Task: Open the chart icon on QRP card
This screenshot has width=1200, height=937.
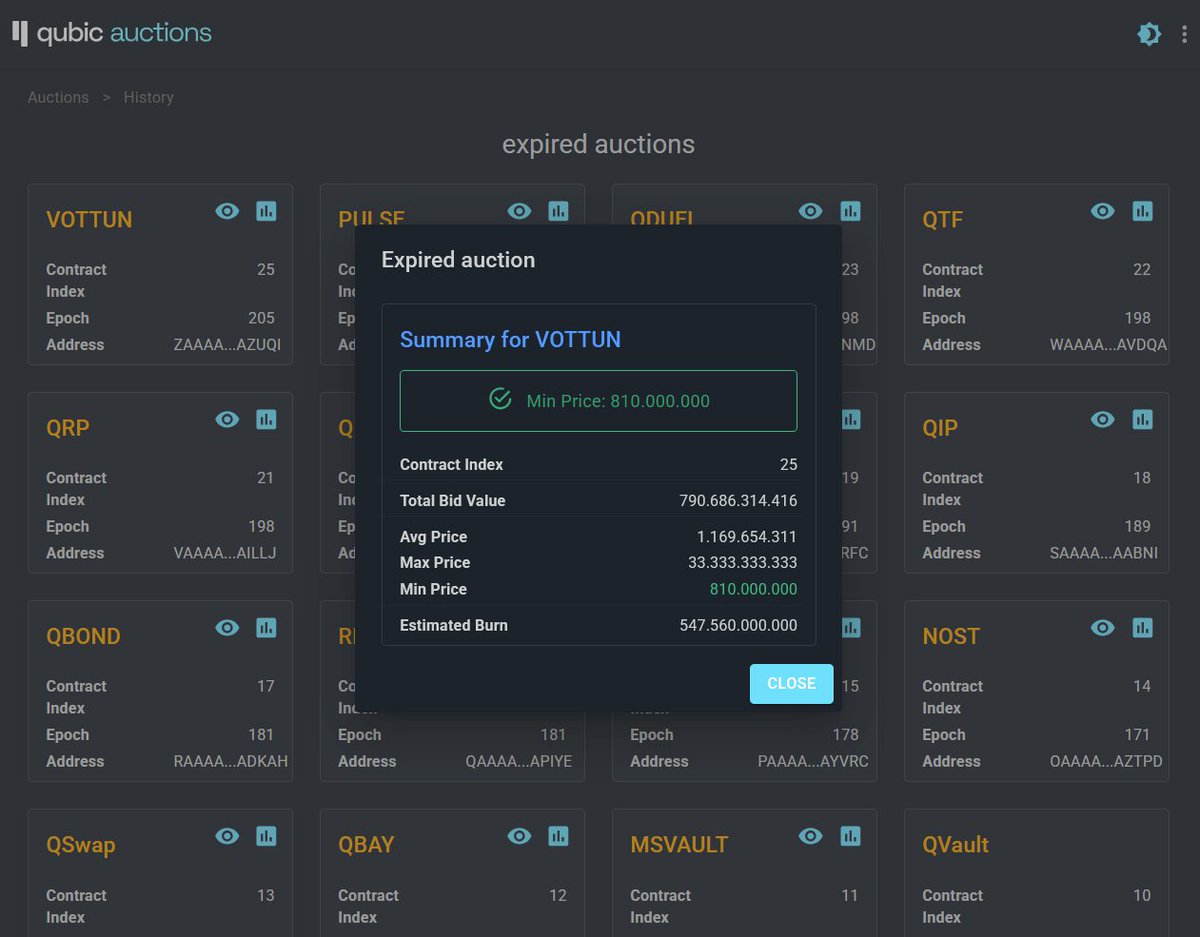Action: 266,419
